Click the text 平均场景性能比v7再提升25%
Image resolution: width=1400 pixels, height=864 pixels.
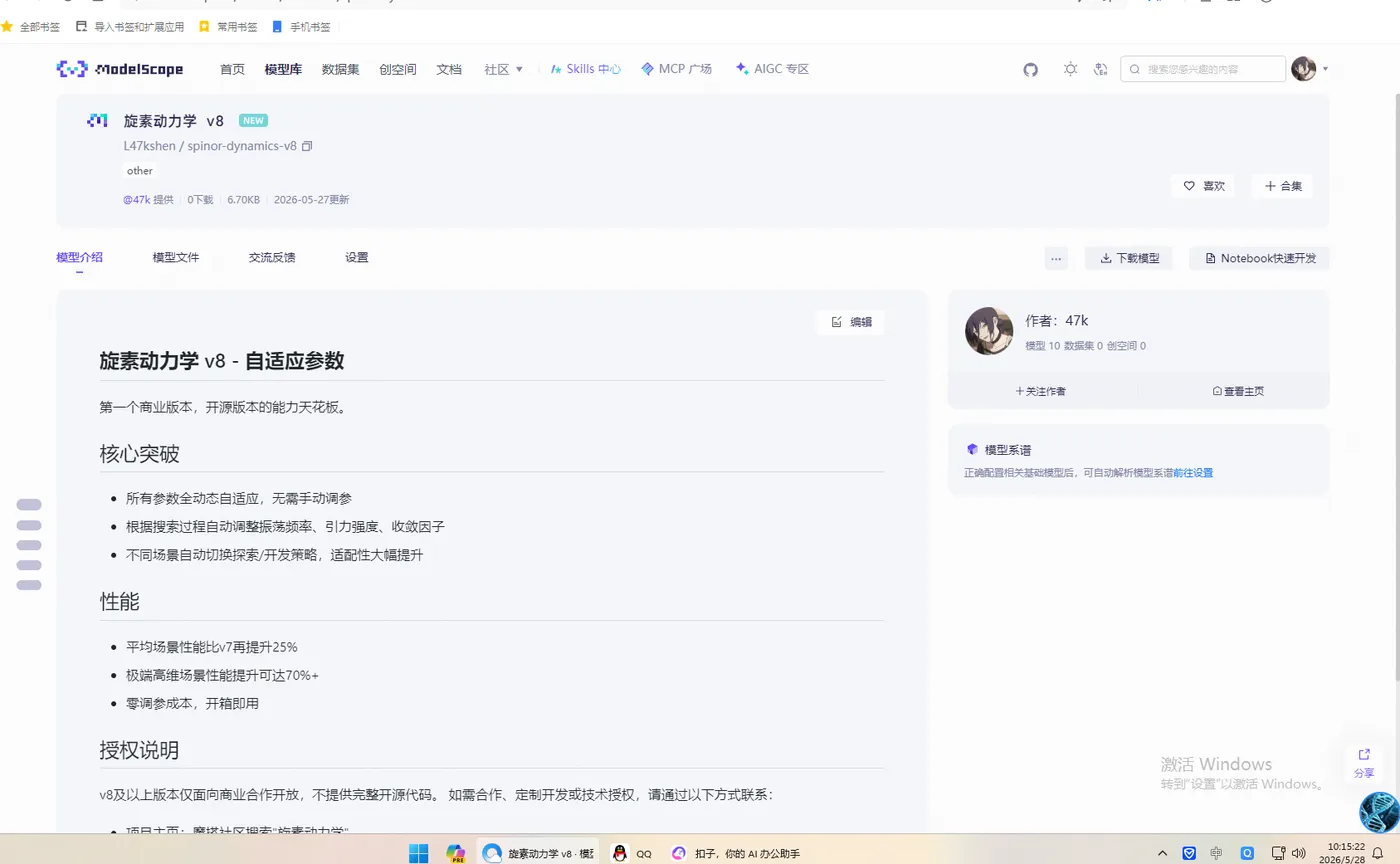coord(212,647)
